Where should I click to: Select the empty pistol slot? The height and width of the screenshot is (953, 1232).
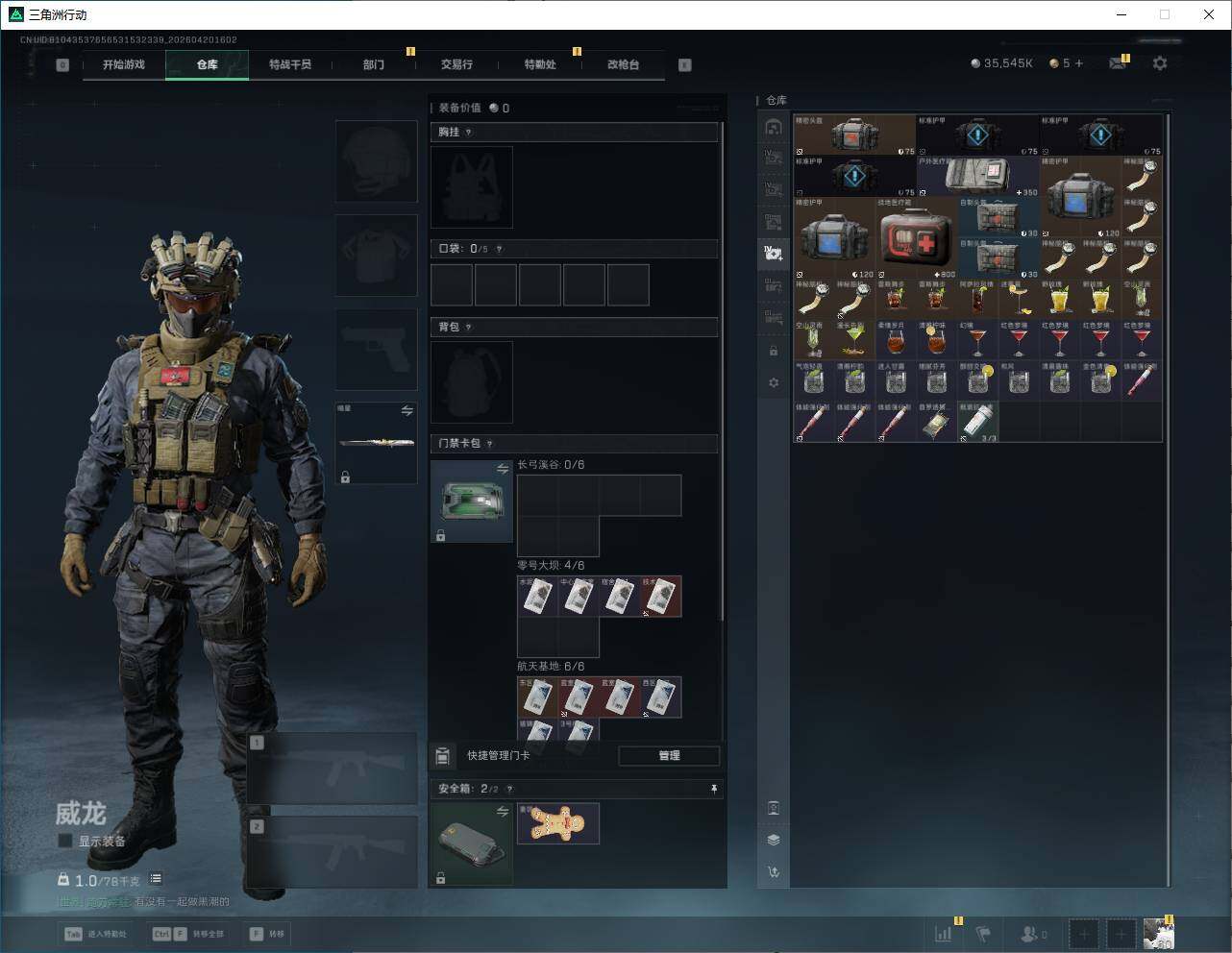point(376,350)
